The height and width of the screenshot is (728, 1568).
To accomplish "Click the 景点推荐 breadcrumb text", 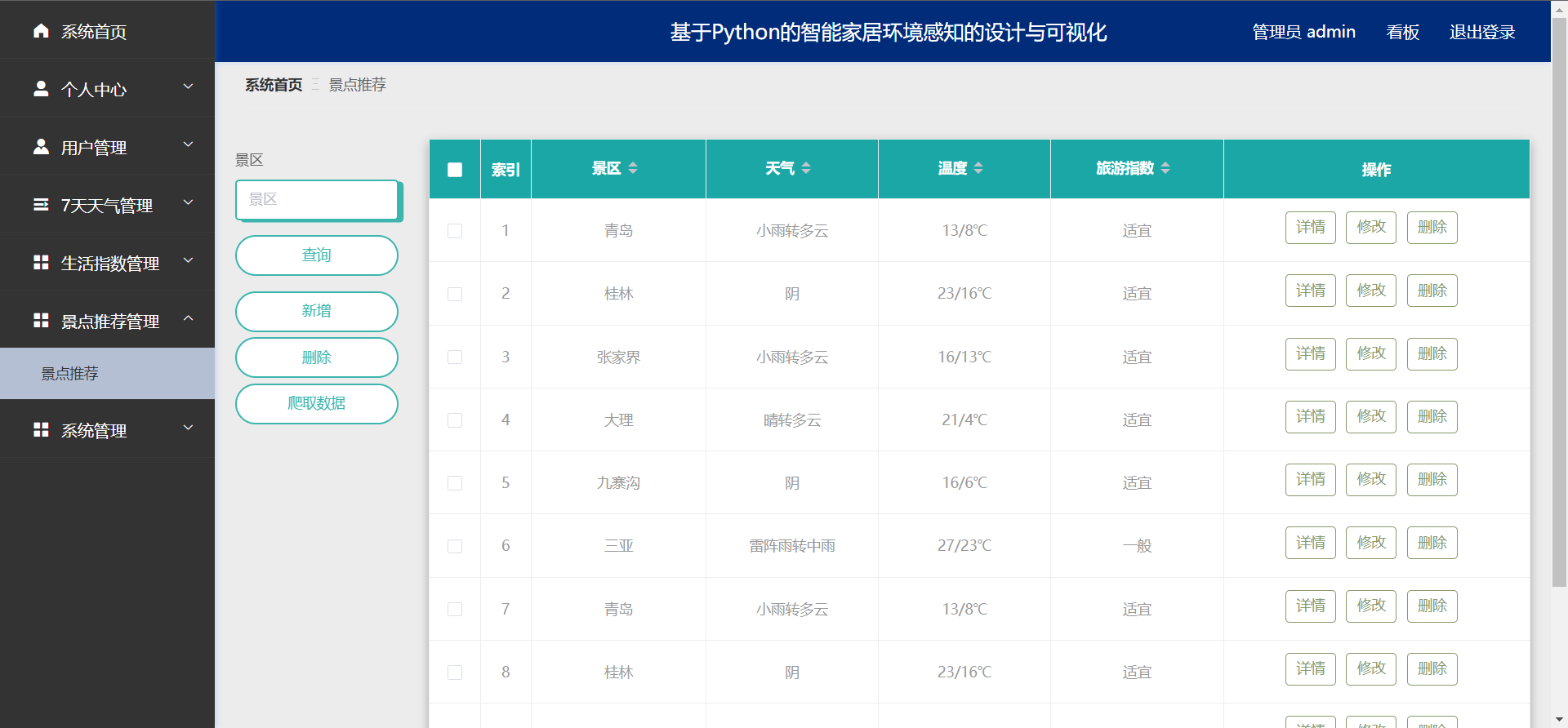I will pyautogui.click(x=357, y=85).
